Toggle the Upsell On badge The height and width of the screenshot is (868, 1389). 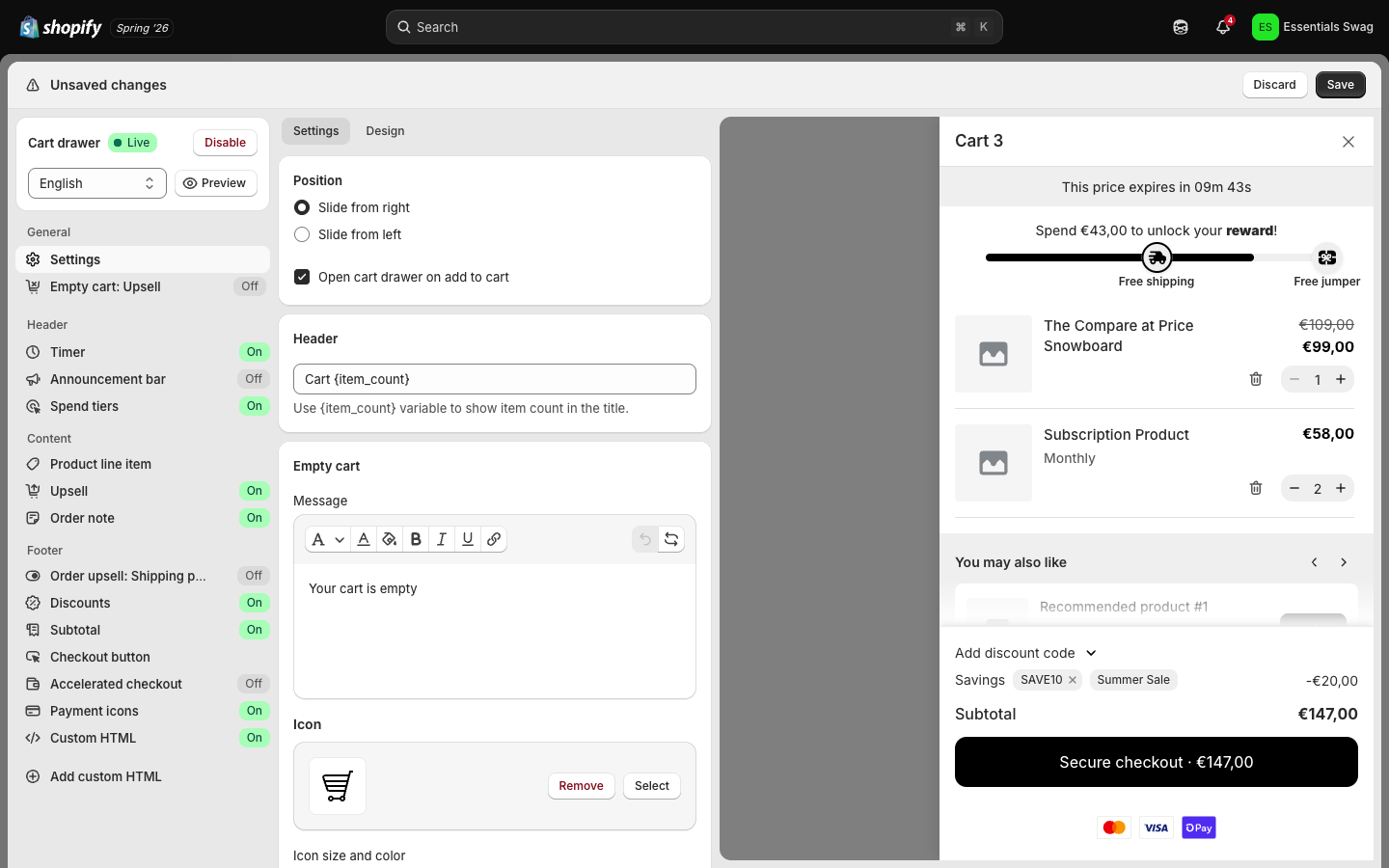254,491
